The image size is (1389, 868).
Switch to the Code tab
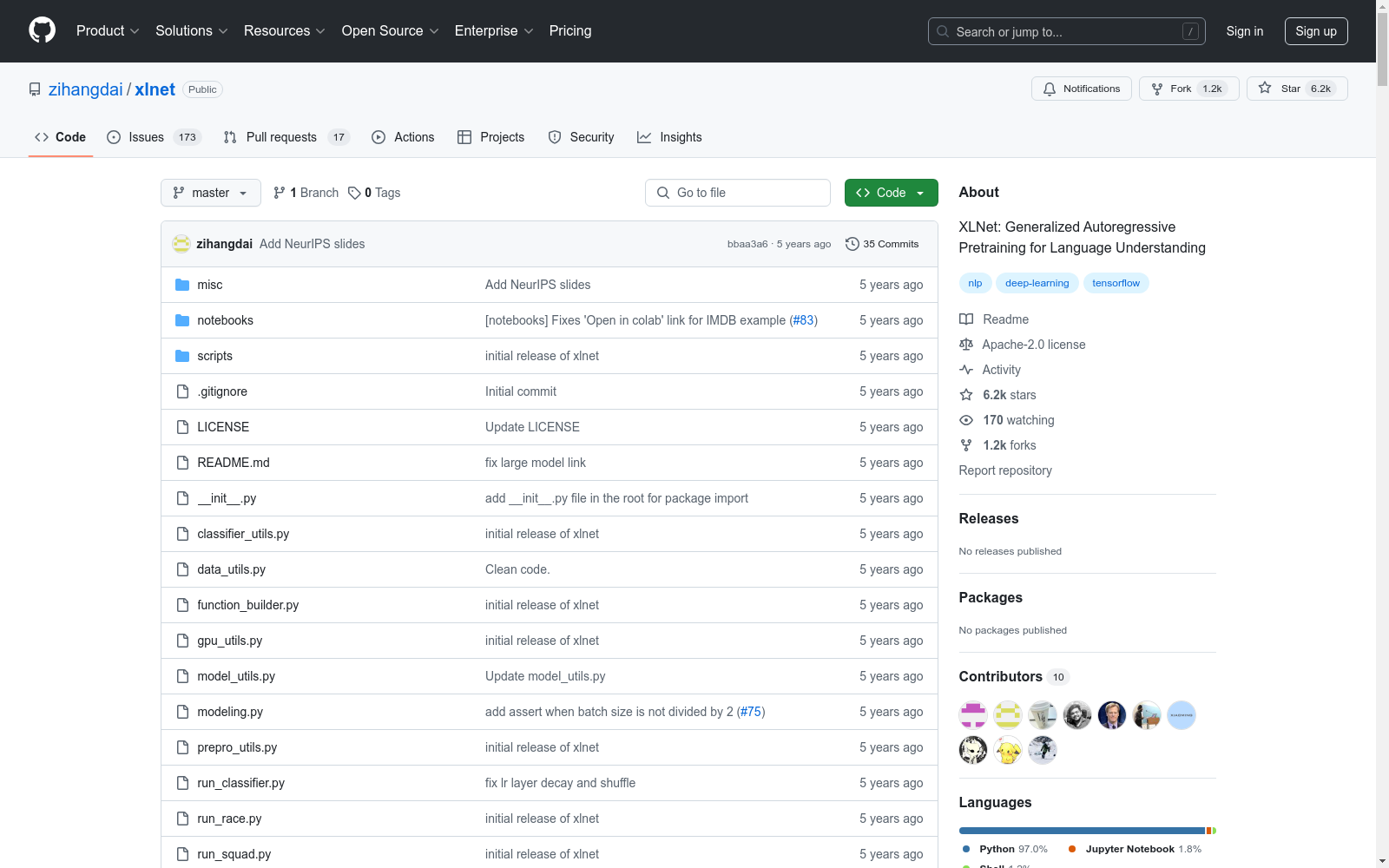click(61, 137)
